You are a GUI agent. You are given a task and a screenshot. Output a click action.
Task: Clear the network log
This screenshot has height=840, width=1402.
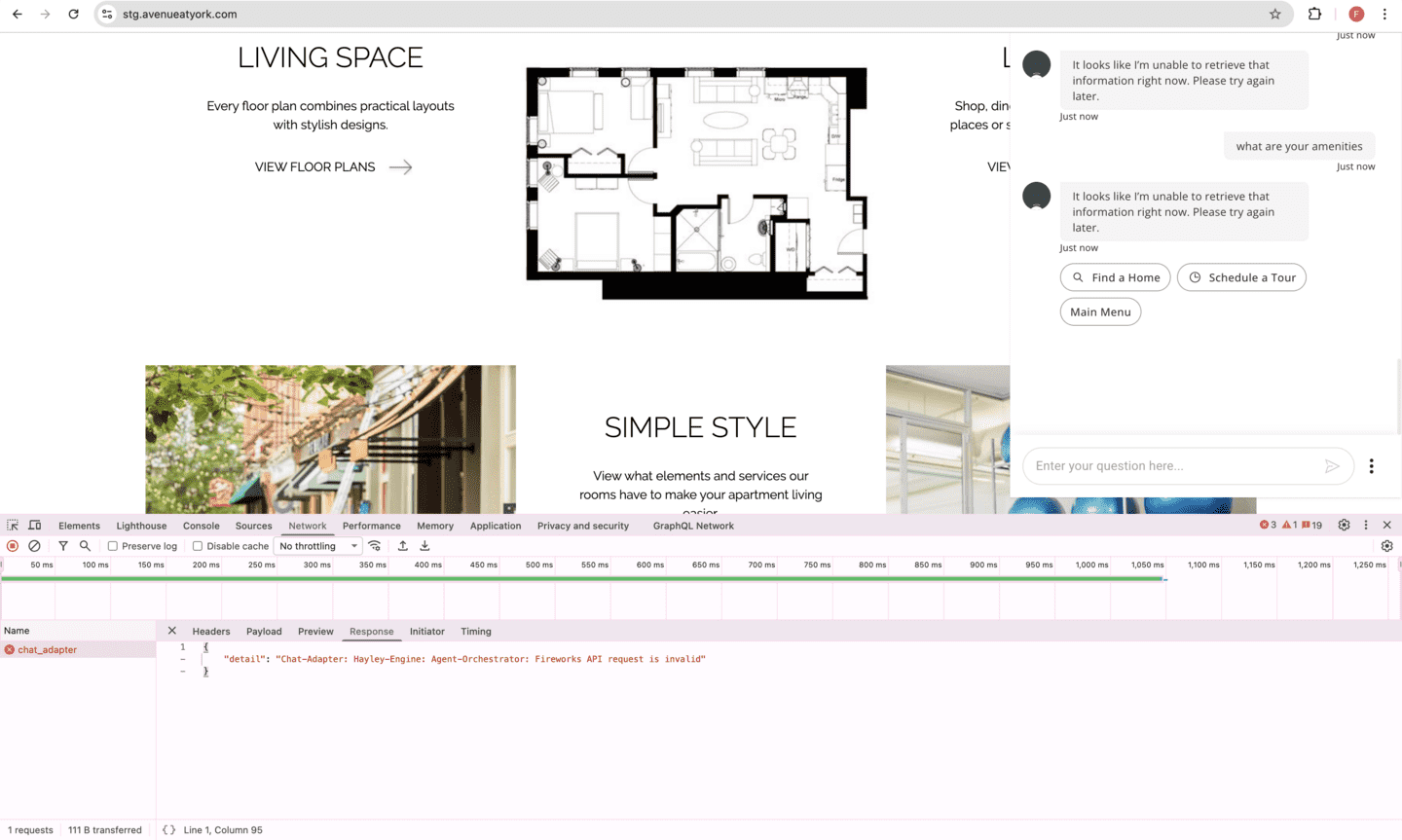tap(34, 546)
